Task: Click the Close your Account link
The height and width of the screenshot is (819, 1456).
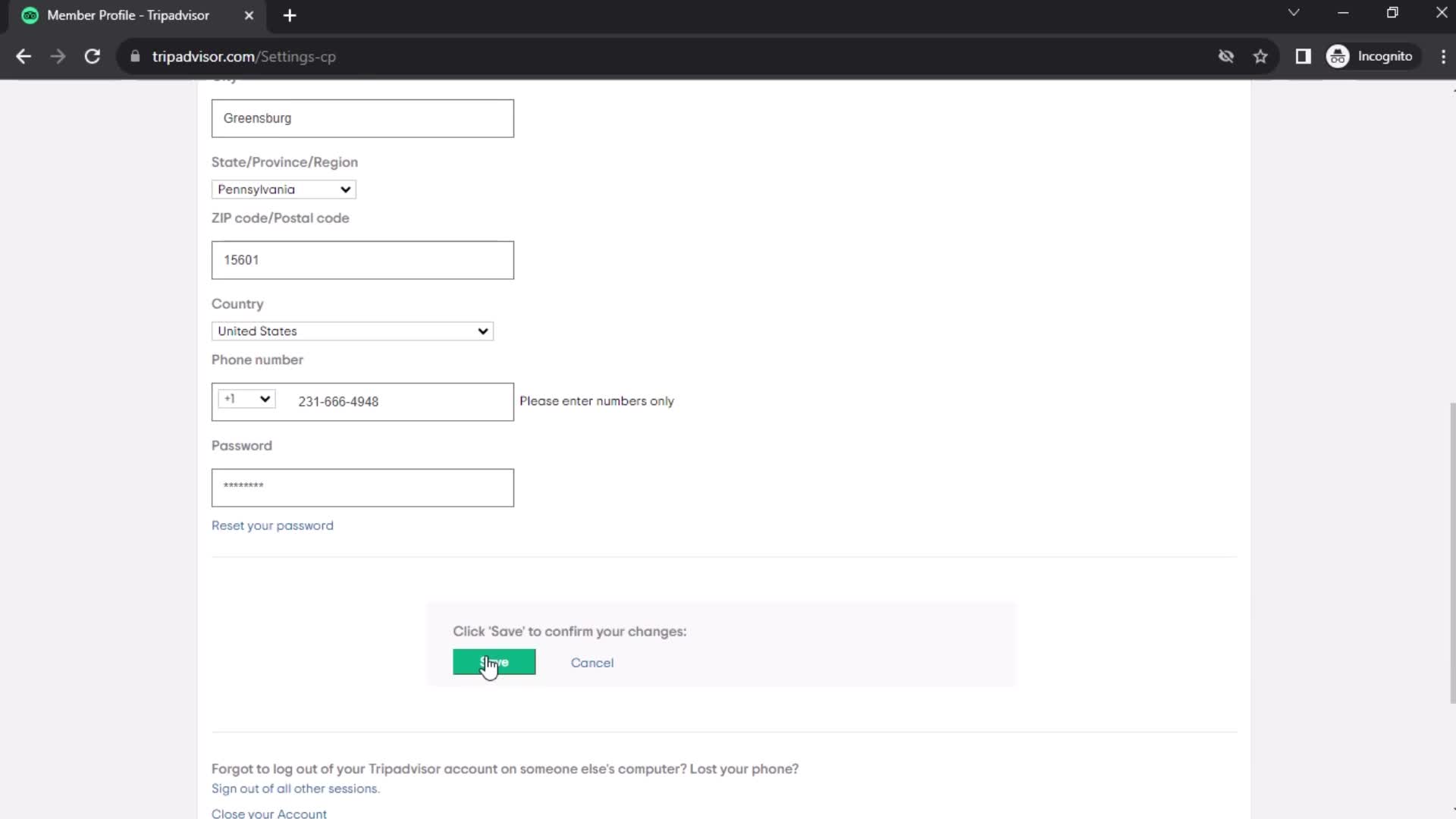Action: point(269,814)
